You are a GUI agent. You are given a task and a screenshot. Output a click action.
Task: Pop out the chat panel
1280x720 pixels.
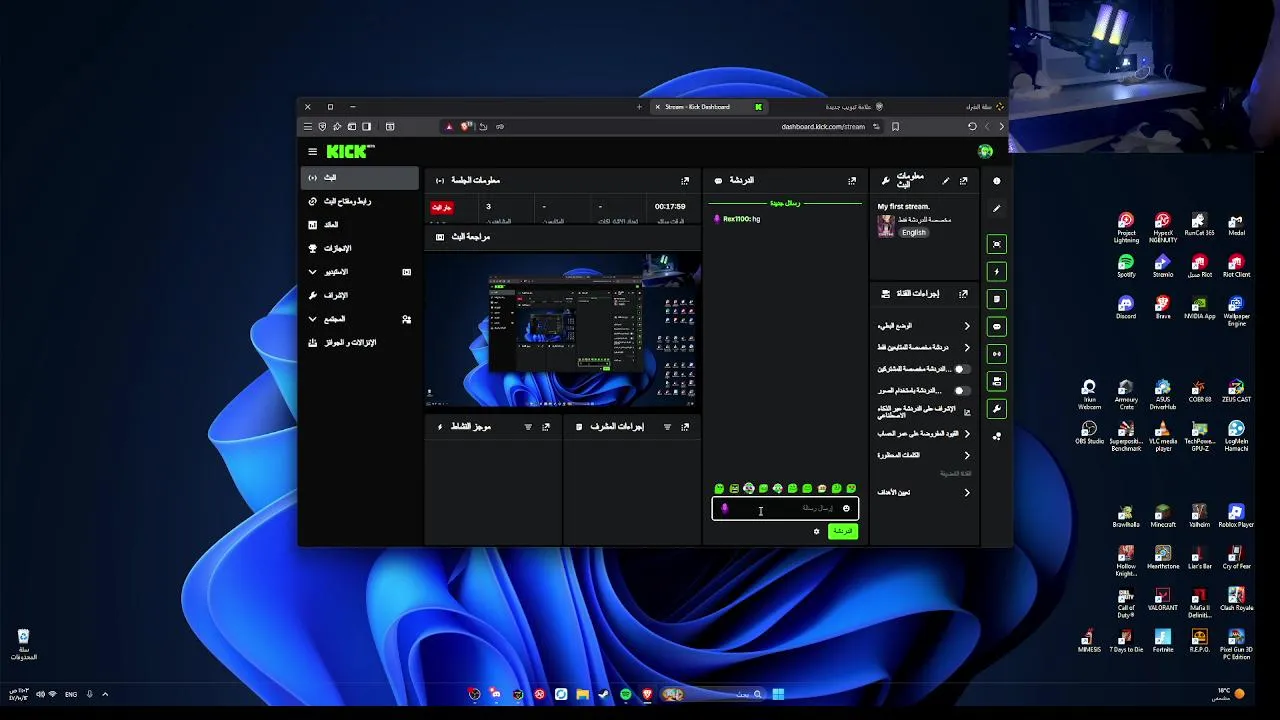click(852, 181)
